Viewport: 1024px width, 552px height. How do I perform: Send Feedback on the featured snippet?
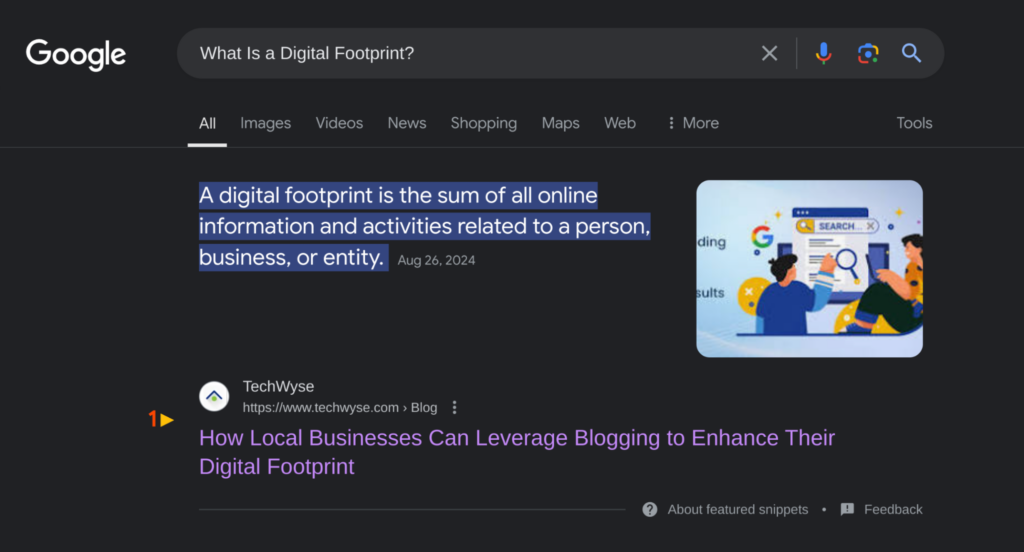pos(893,510)
